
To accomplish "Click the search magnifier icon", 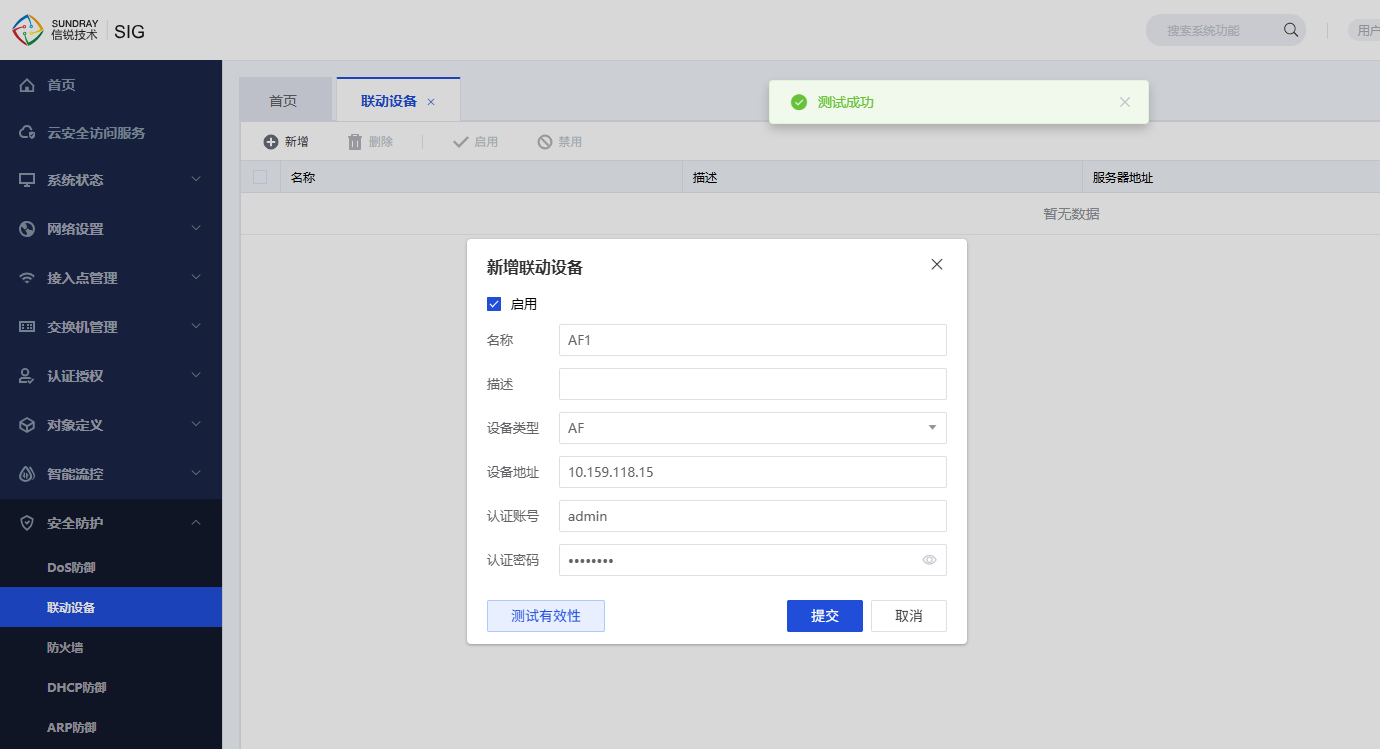I will 1291,30.
